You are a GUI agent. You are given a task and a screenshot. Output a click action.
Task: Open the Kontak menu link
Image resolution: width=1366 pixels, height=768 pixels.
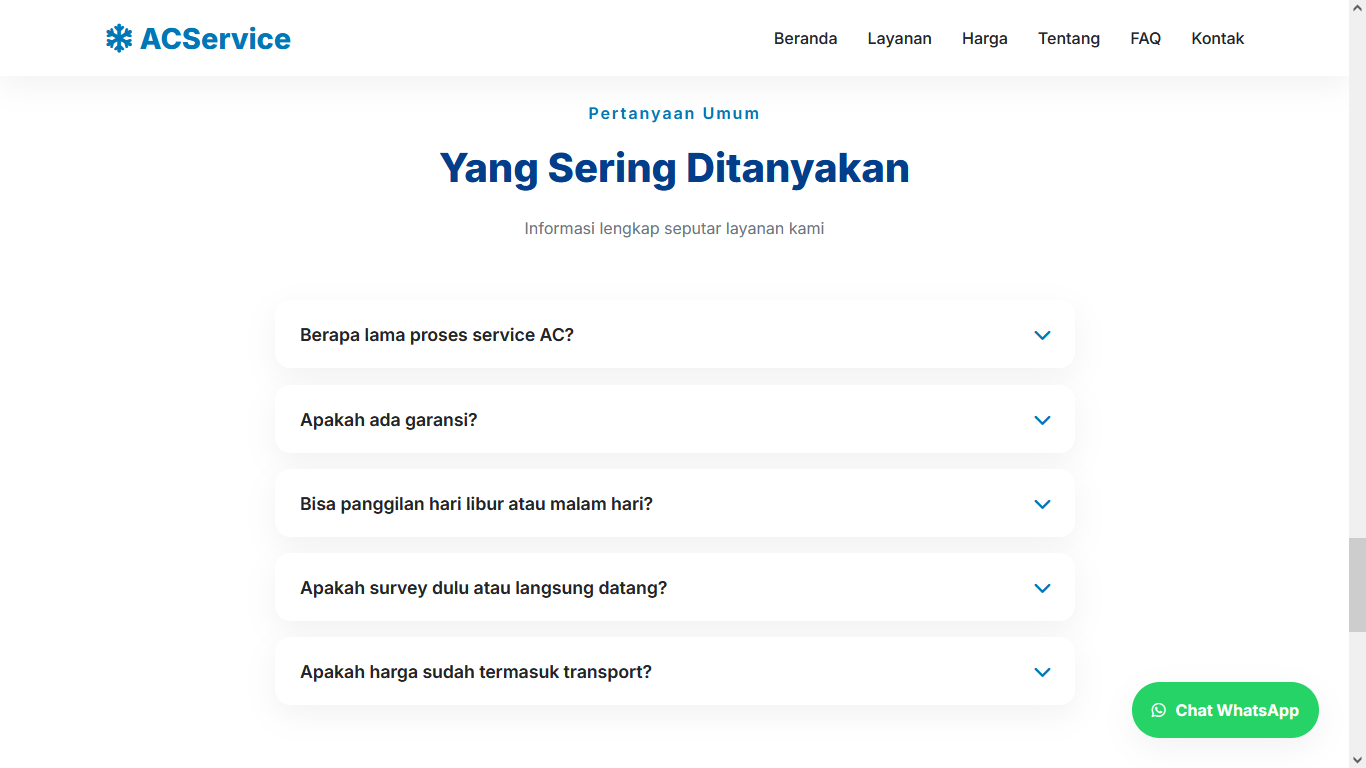pyautogui.click(x=1217, y=38)
